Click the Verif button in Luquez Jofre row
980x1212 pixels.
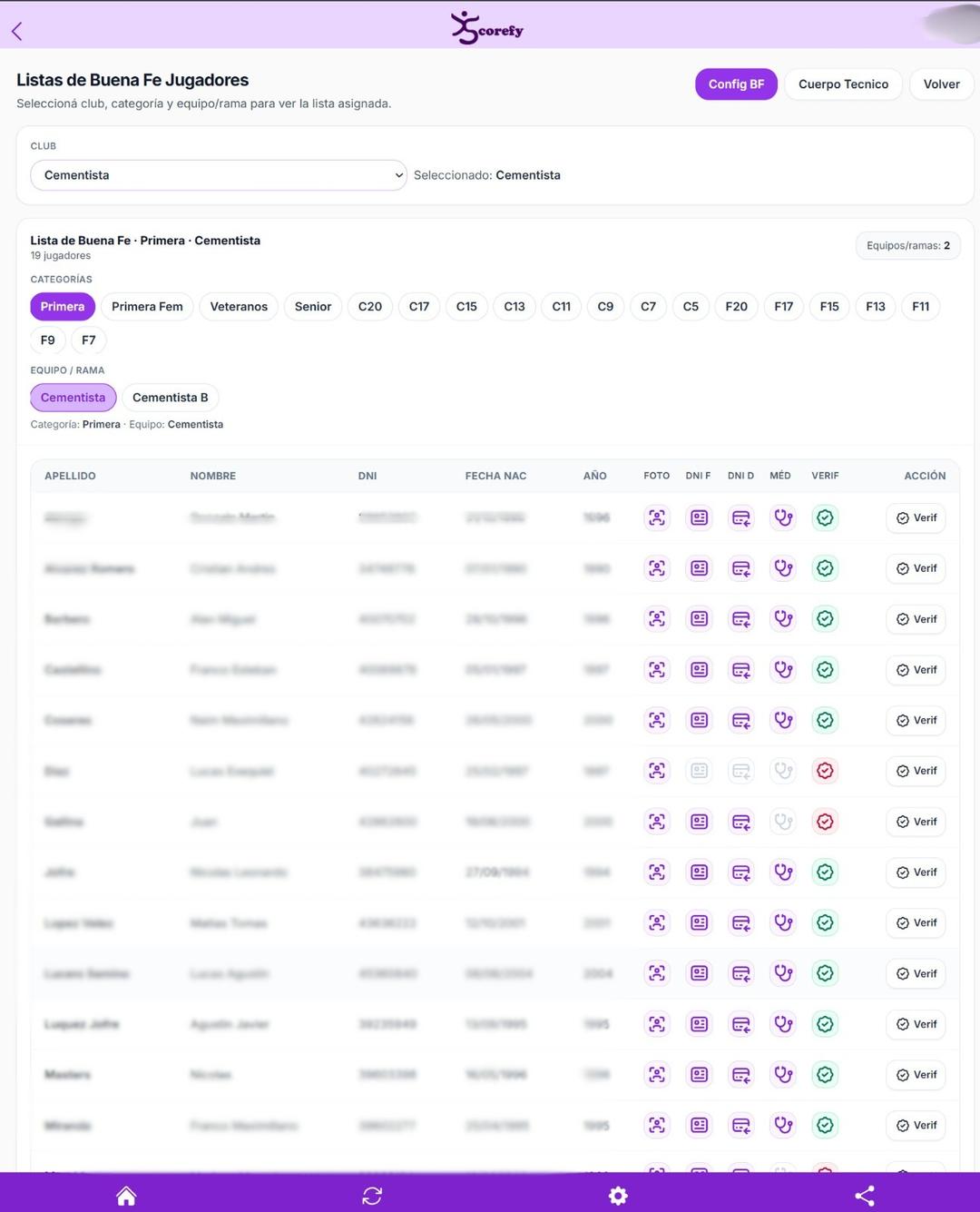coord(916,1024)
